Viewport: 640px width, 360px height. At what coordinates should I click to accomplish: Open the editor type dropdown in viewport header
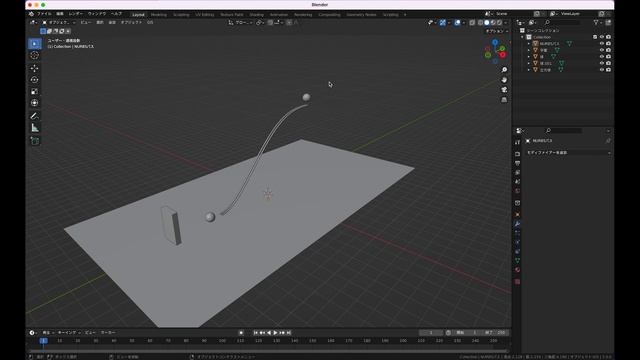click(33, 22)
